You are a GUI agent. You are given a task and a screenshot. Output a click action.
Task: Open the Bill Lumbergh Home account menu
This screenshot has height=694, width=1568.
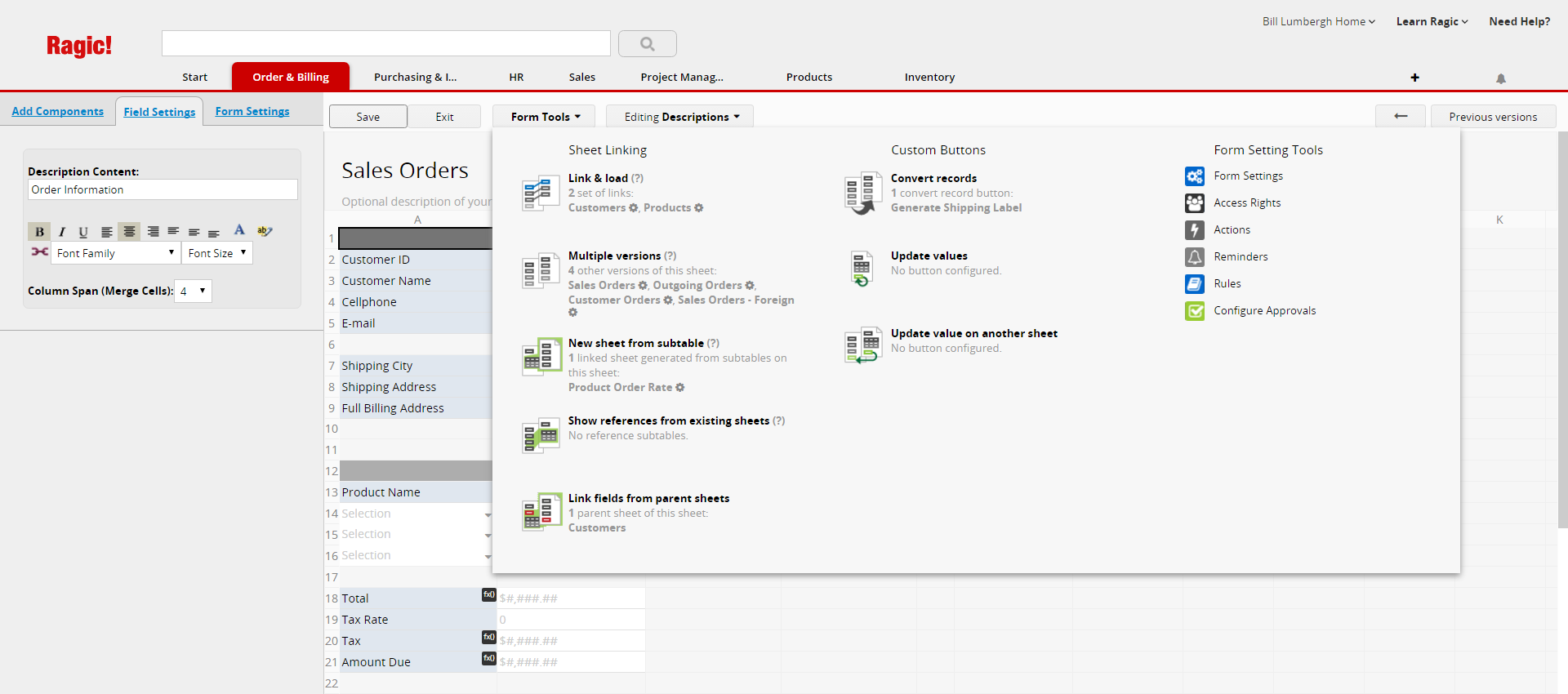tap(1318, 21)
